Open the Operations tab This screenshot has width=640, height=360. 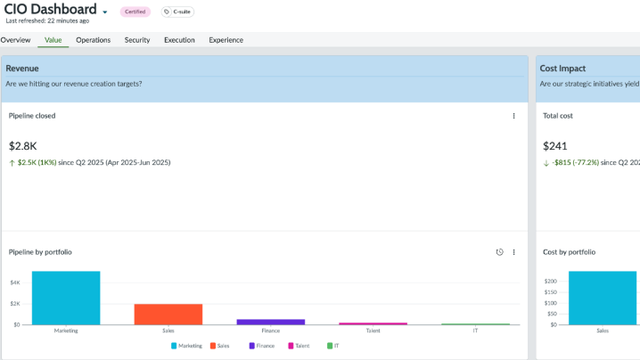click(x=93, y=40)
